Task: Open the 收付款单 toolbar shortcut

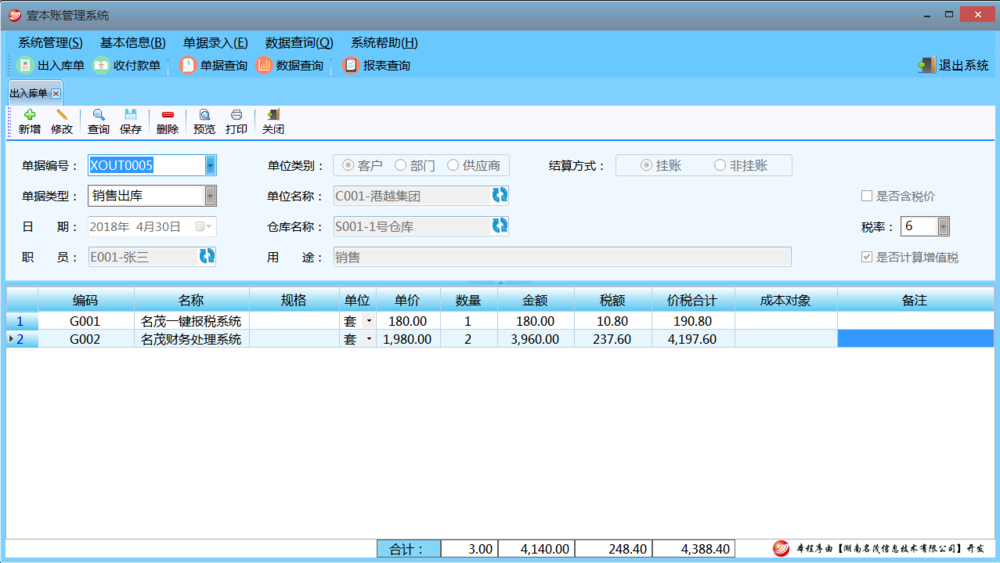Action: point(127,65)
